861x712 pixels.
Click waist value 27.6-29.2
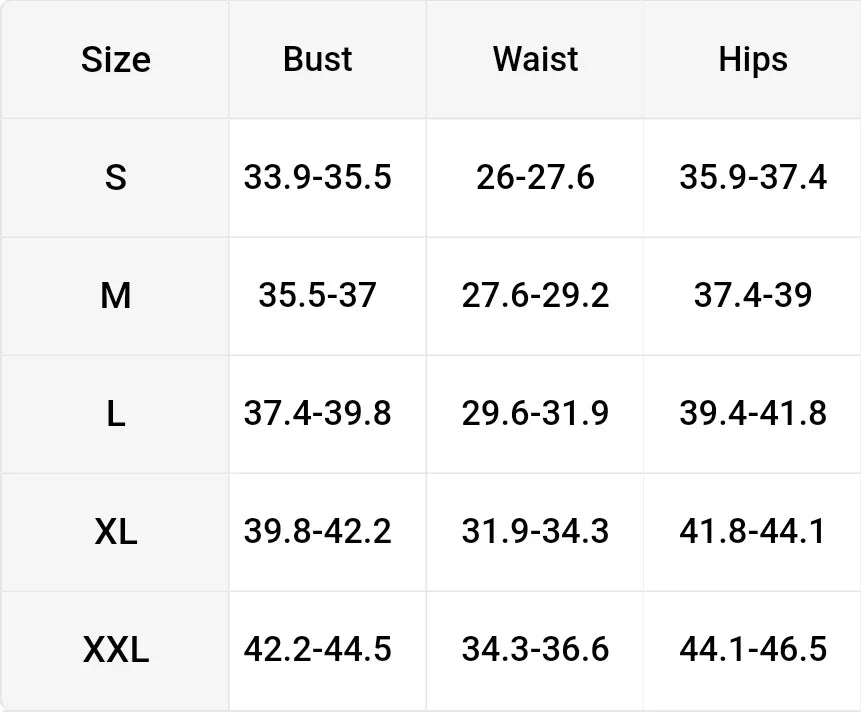[535, 295]
